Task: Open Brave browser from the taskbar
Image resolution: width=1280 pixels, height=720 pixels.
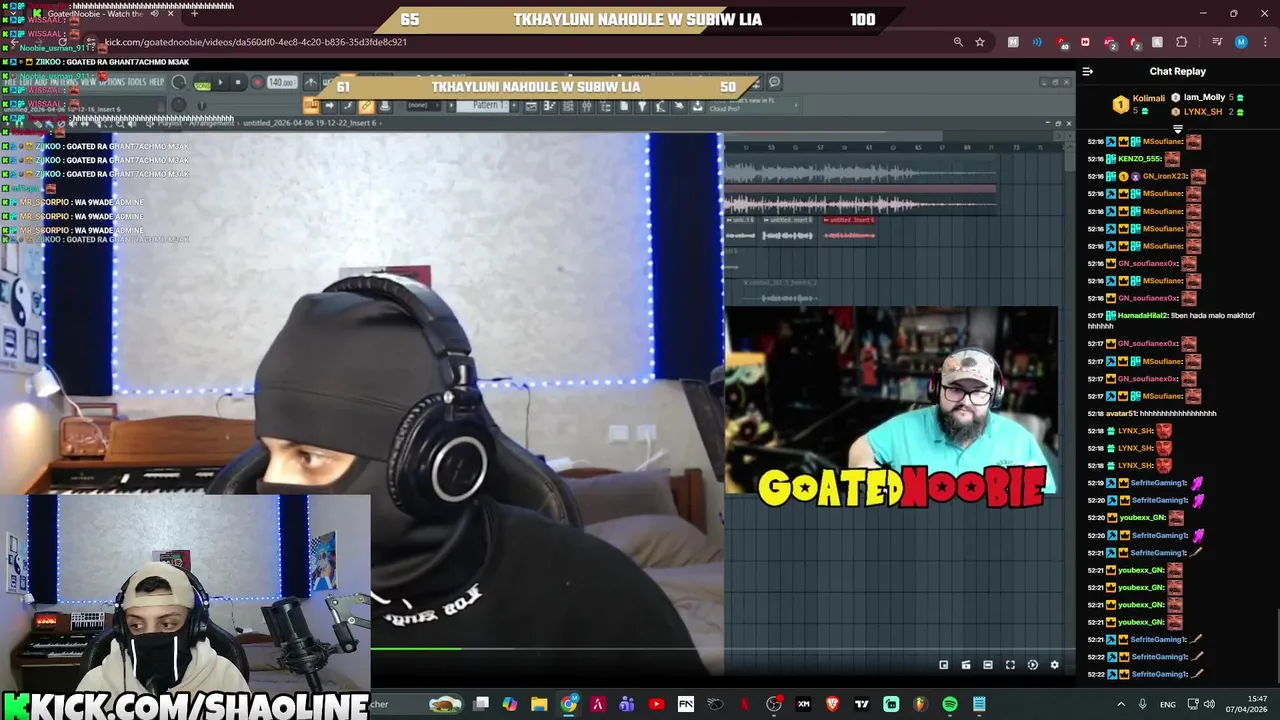Action: (832, 704)
